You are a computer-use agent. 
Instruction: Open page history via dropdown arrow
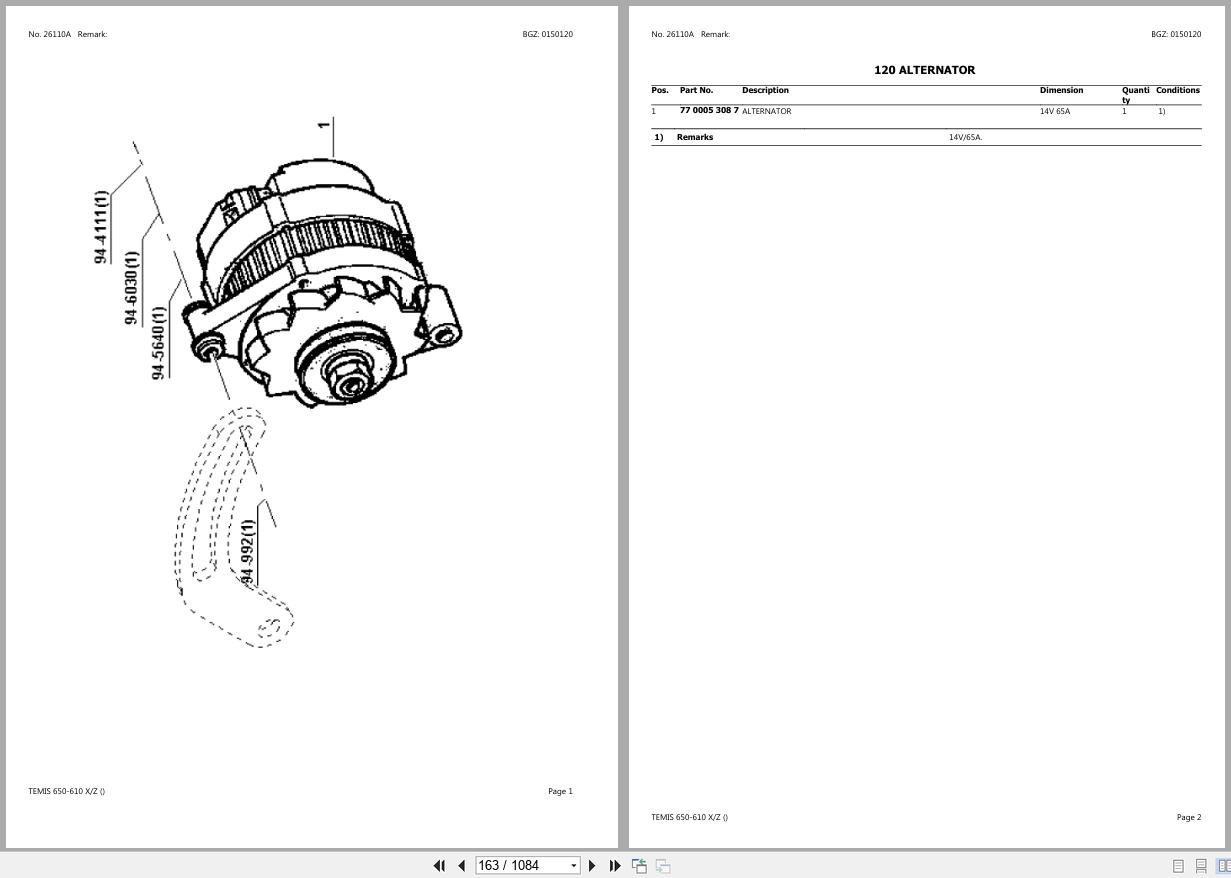tap(571, 865)
